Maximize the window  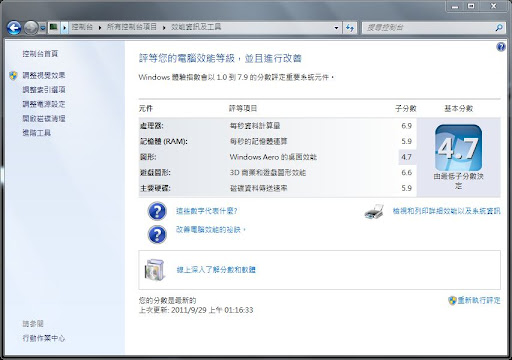click(x=471, y=6)
